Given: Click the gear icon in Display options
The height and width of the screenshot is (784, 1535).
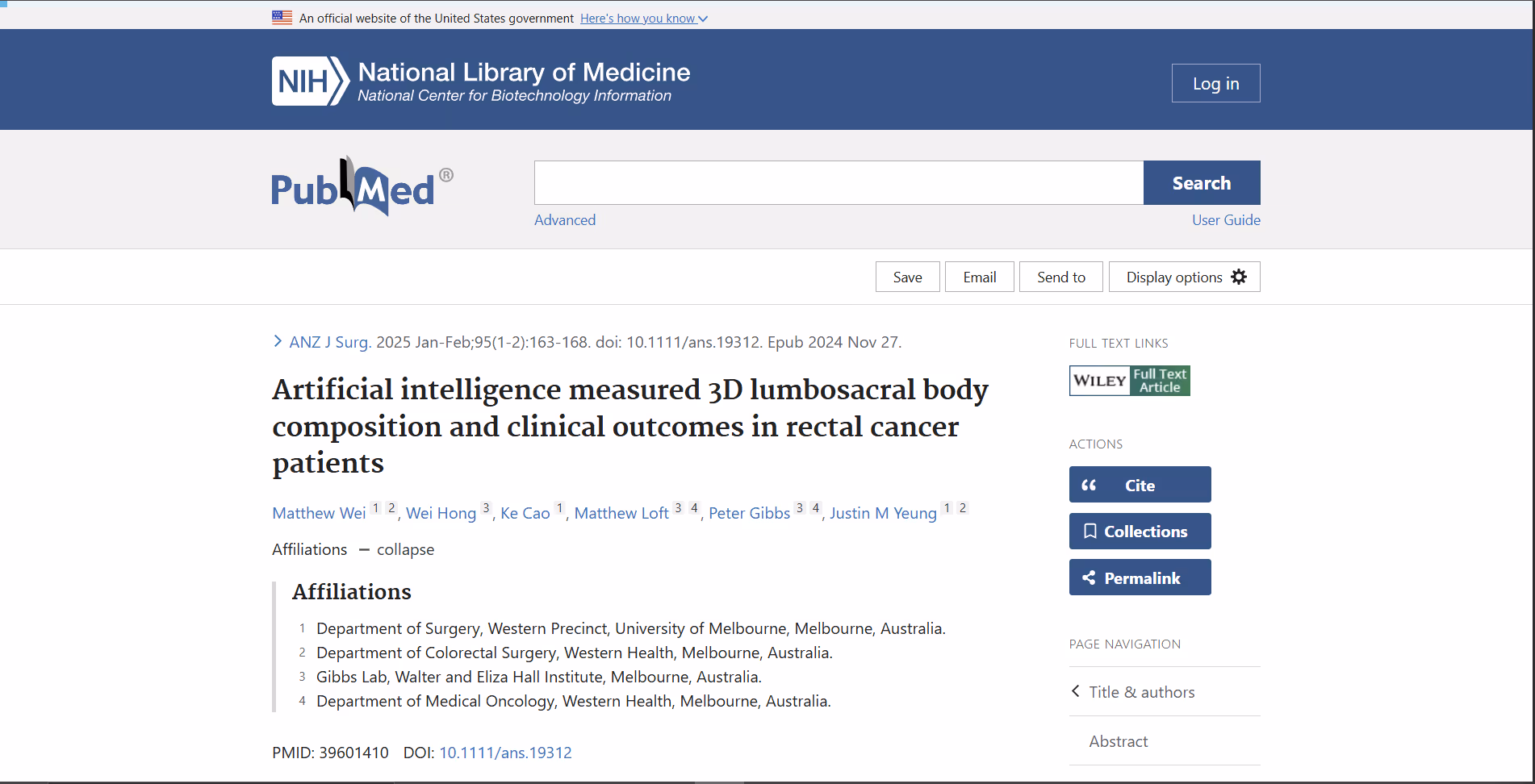Looking at the screenshot, I should (1239, 277).
